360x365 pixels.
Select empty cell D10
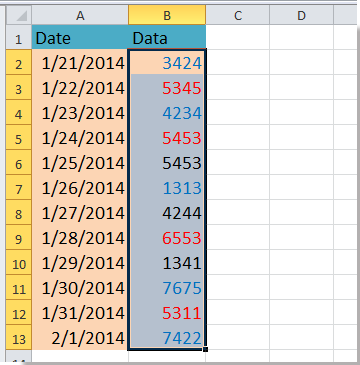301,262
